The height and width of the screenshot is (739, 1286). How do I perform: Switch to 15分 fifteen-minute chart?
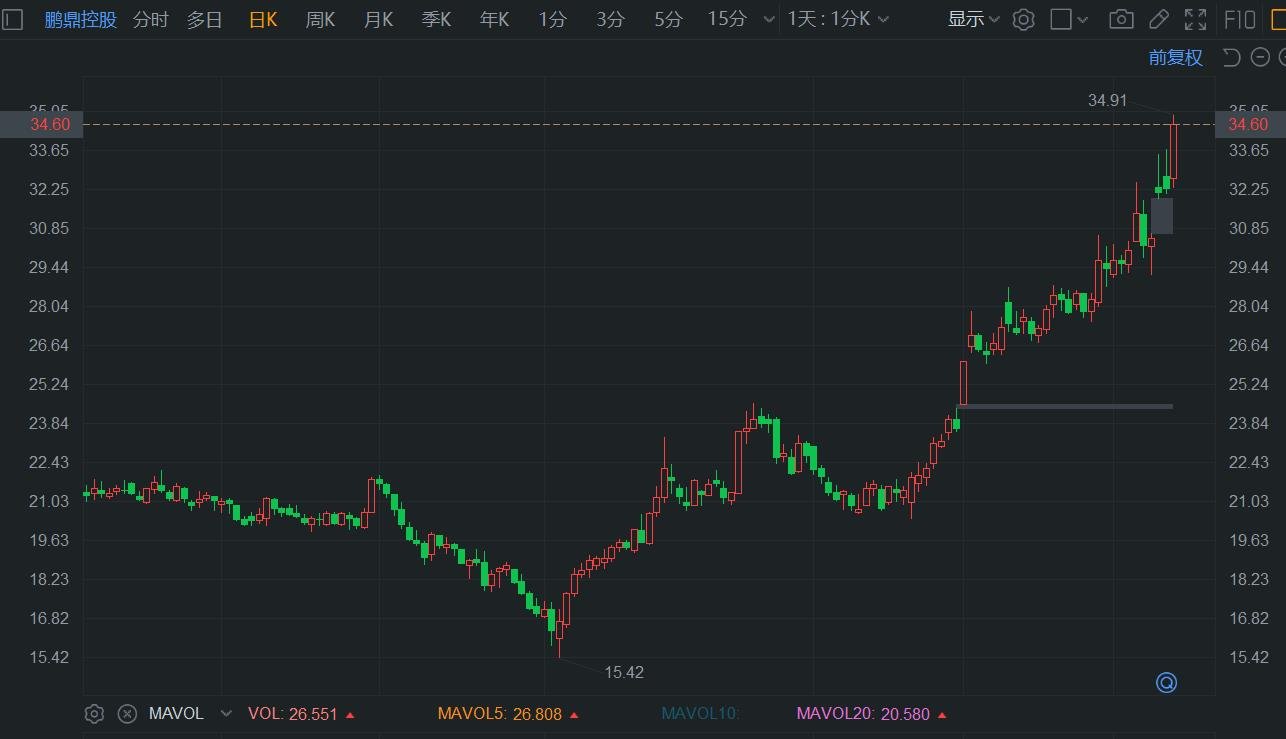coord(727,19)
